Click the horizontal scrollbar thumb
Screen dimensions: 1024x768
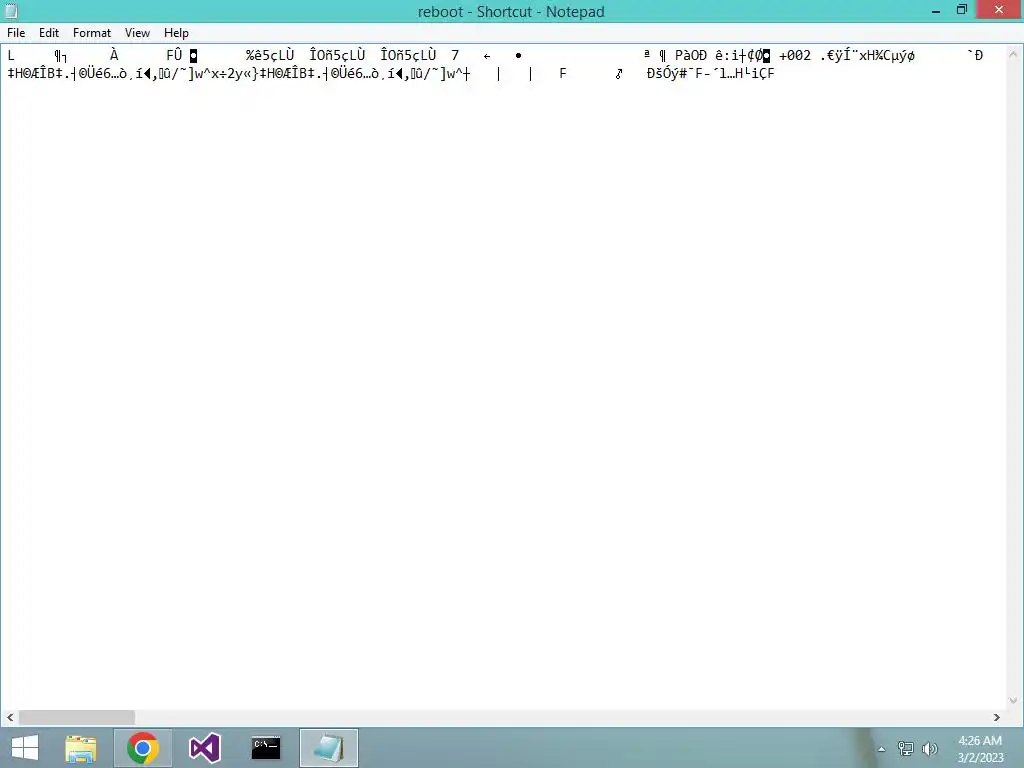coord(76,717)
